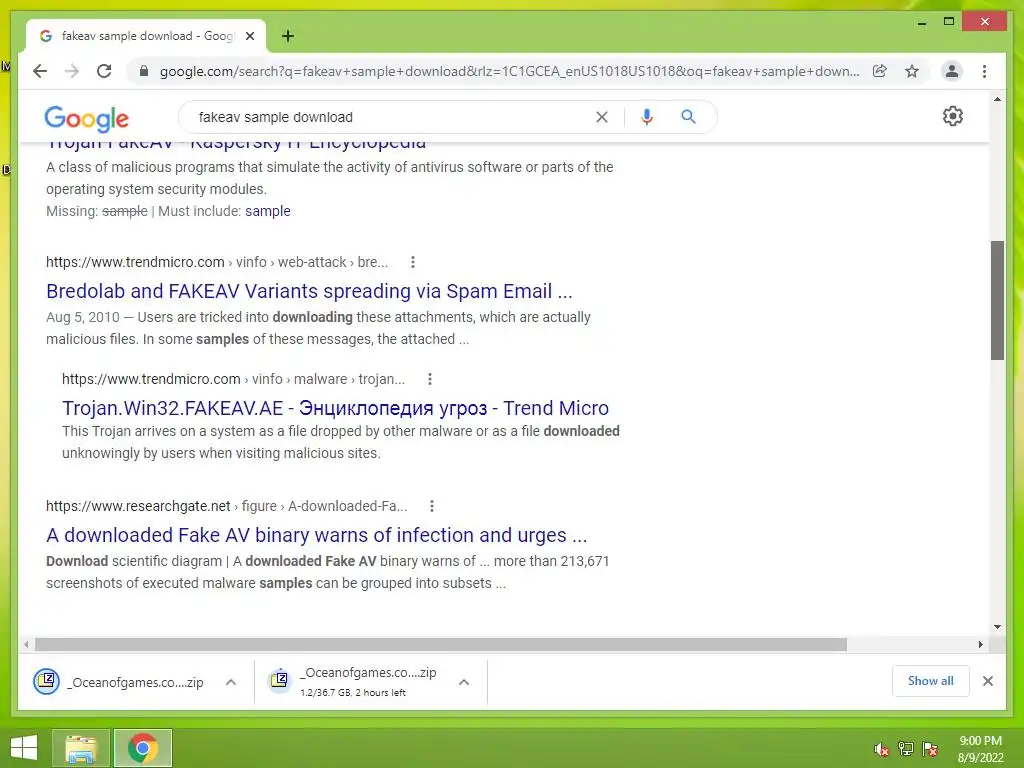Close the fakeav sample download tab
The width and height of the screenshot is (1024, 768).
tap(250, 36)
